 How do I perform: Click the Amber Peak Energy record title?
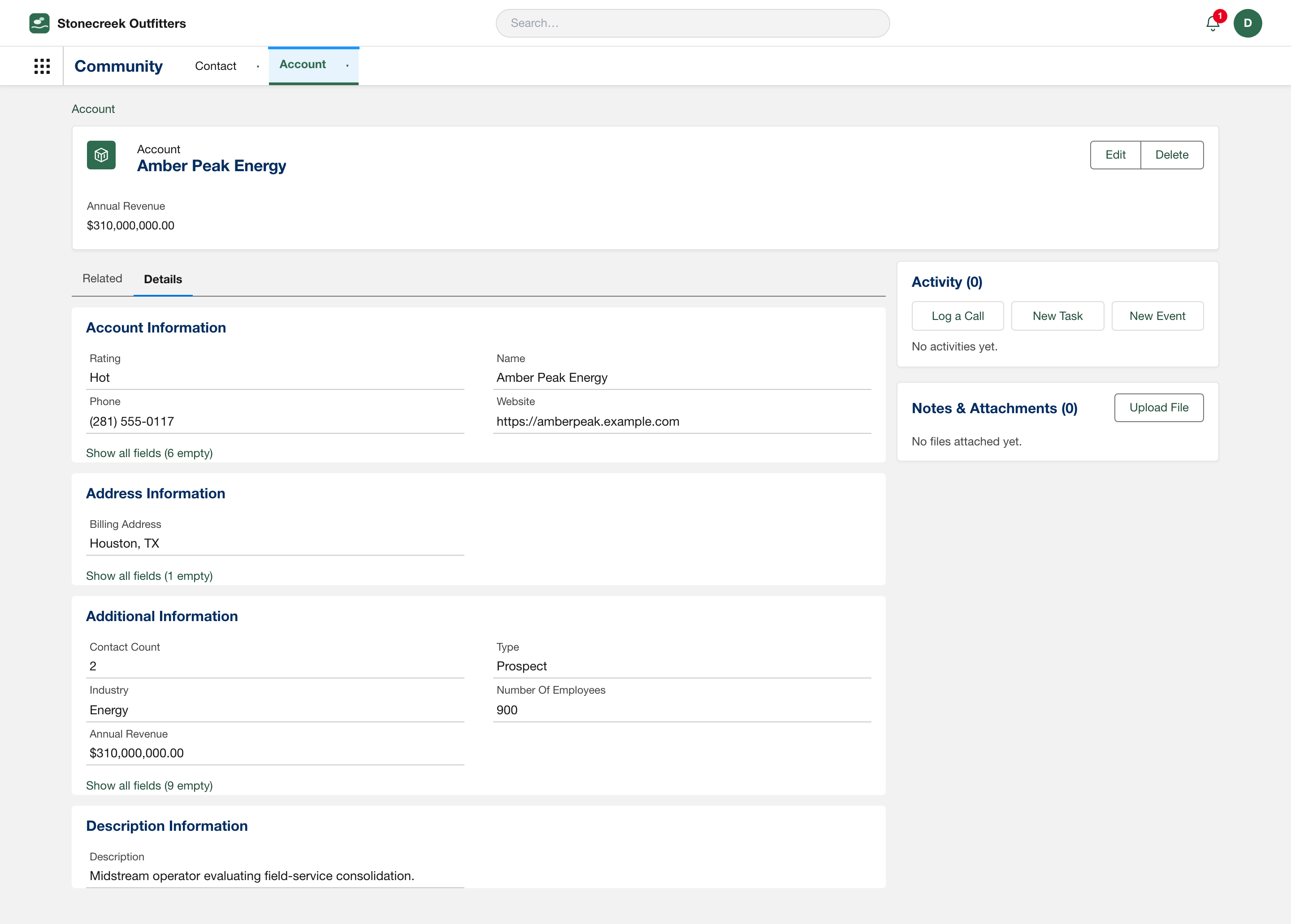(211, 165)
